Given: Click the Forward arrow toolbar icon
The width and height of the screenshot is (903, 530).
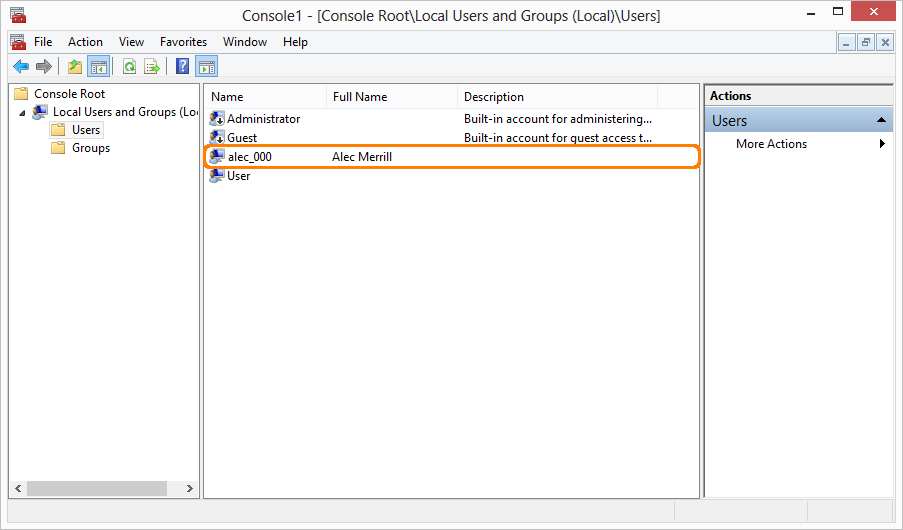Looking at the screenshot, I should tap(43, 67).
